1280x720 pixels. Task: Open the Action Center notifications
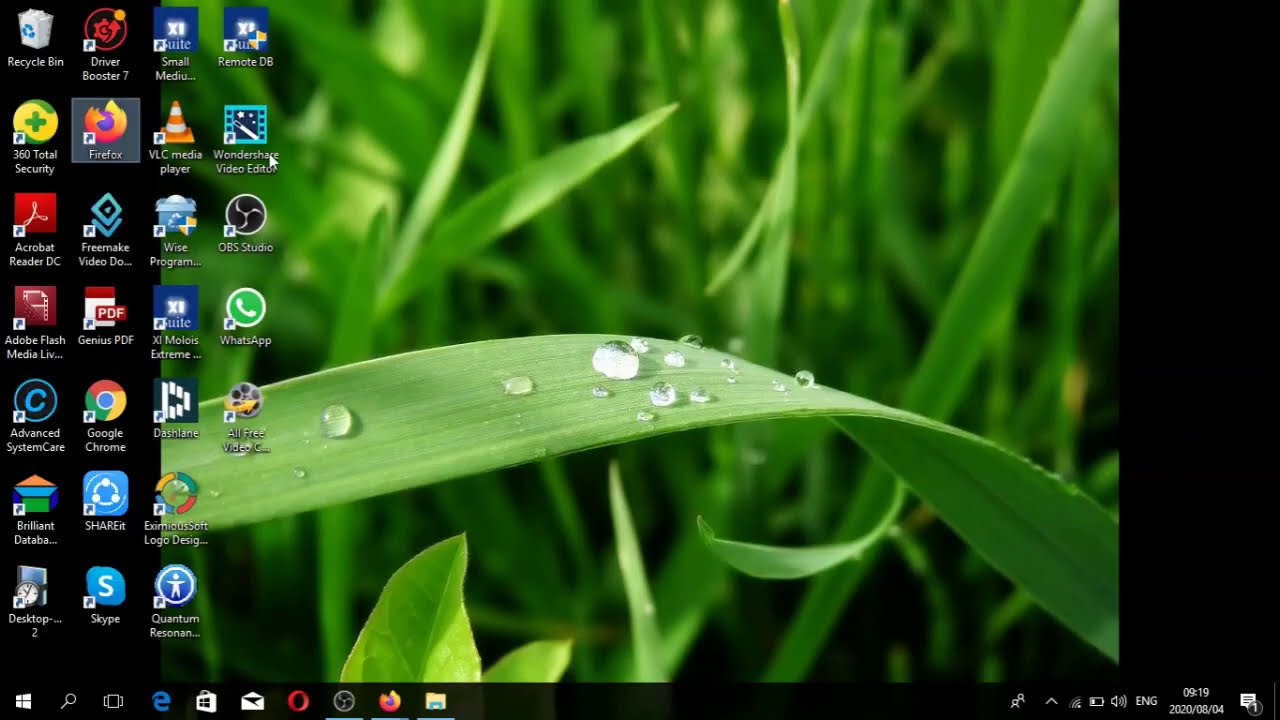[x=1249, y=701]
